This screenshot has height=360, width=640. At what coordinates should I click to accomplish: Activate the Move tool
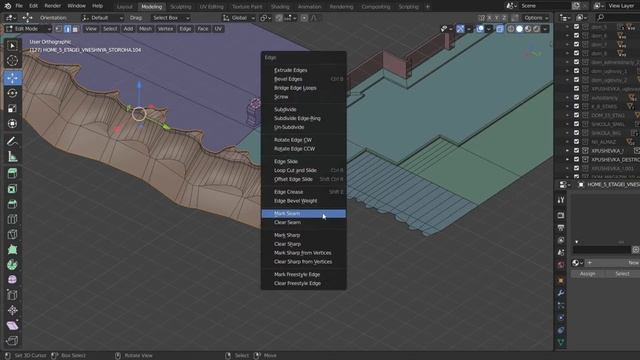pos(12,78)
